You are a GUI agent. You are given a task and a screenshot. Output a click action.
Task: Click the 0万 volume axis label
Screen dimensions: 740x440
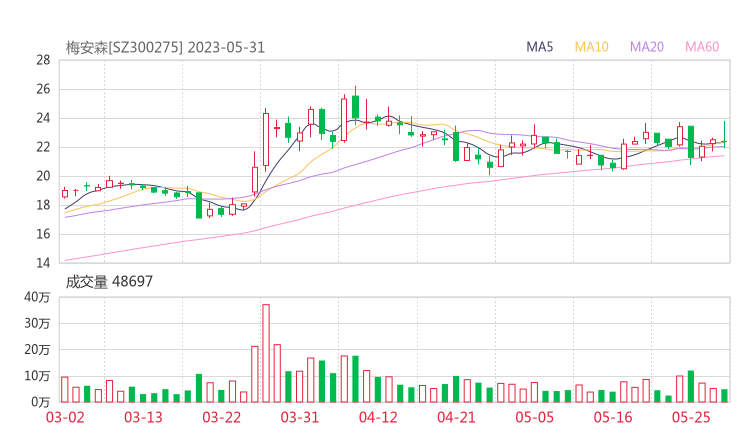point(41,402)
